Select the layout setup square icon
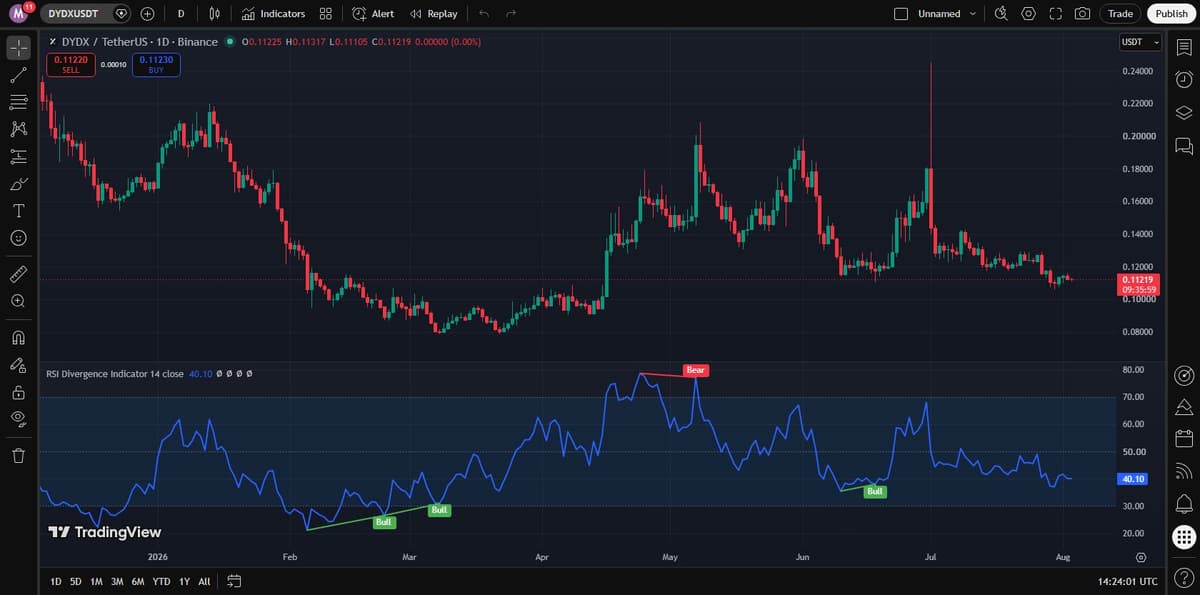 900,14
